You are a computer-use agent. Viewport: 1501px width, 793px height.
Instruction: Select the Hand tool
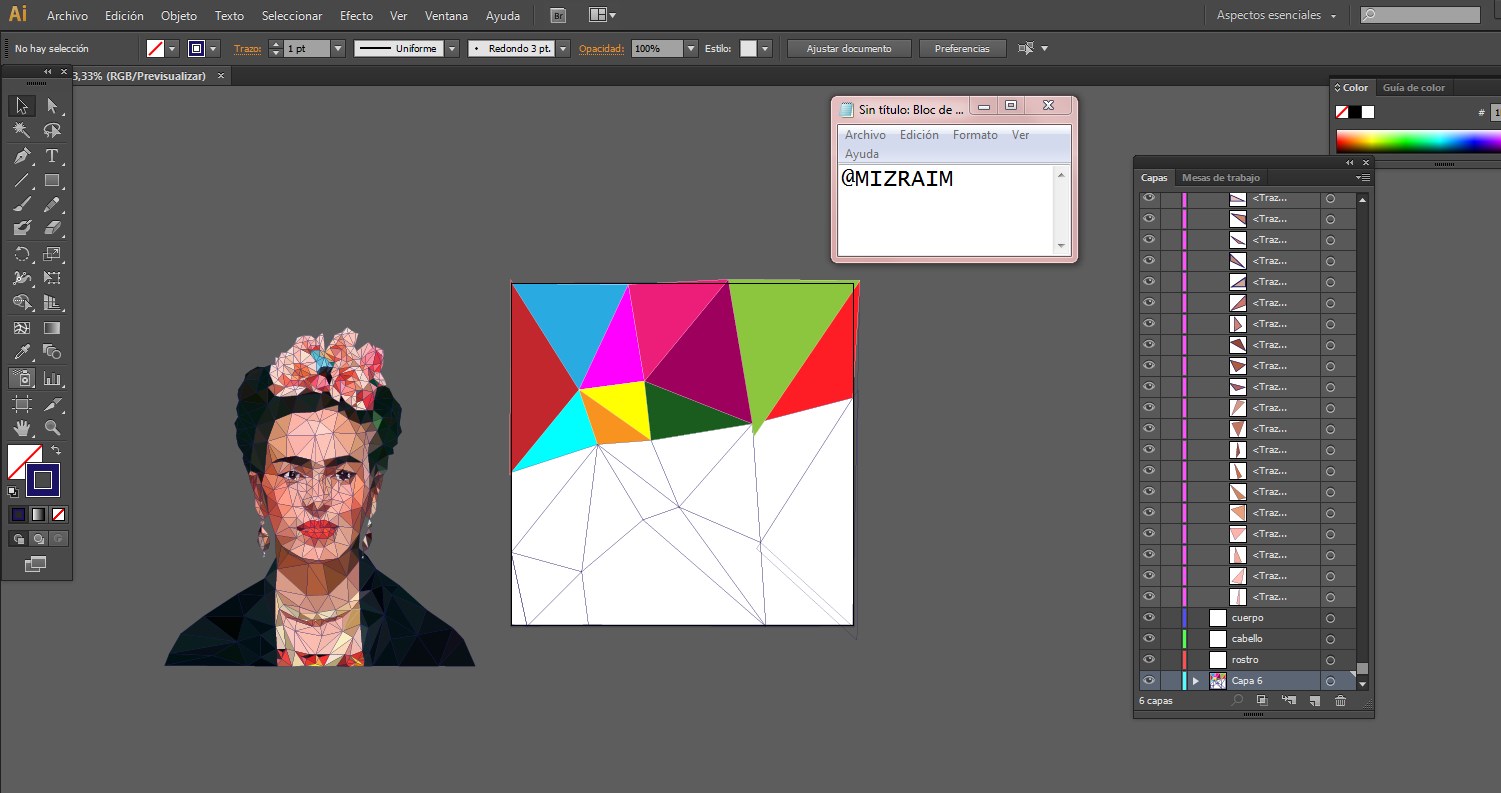point(22,428)
